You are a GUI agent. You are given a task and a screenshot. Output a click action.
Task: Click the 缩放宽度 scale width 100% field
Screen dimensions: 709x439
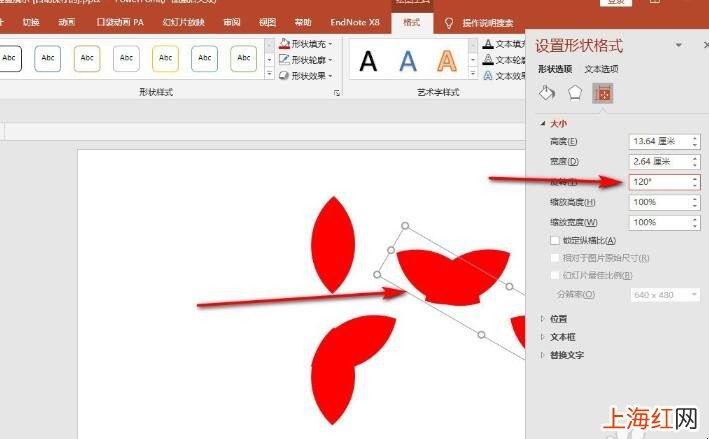pos(665,222)
